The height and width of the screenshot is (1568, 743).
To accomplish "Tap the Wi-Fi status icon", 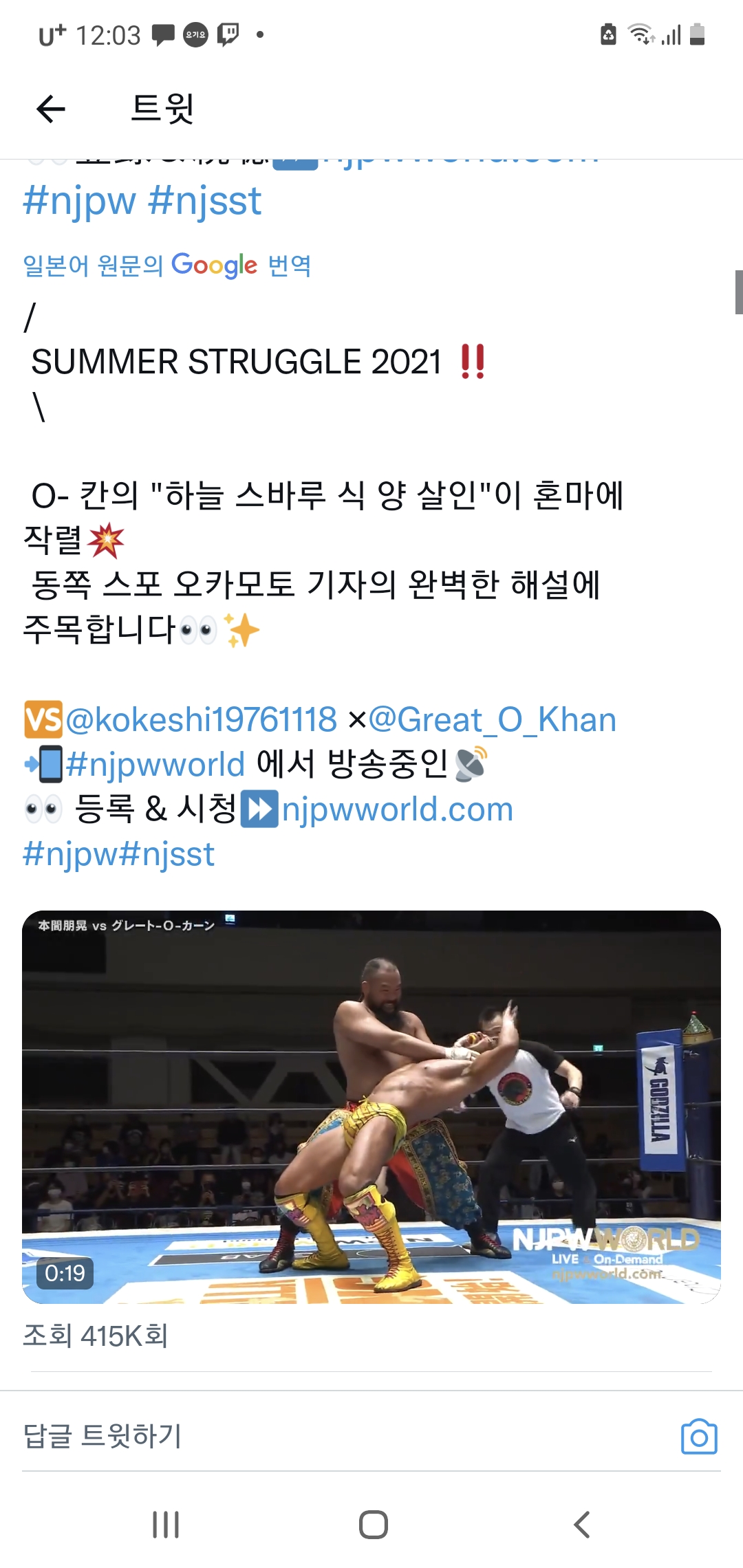I will [x=640, y=34].
